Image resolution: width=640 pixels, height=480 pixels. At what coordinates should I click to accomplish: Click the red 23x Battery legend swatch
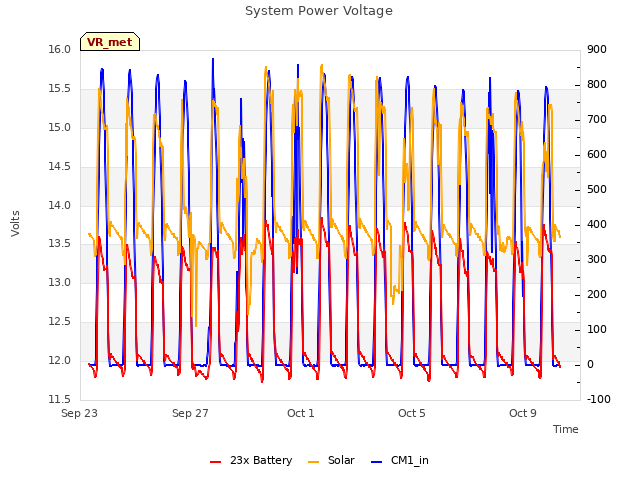pyautogui.click(x=216, y=461)
